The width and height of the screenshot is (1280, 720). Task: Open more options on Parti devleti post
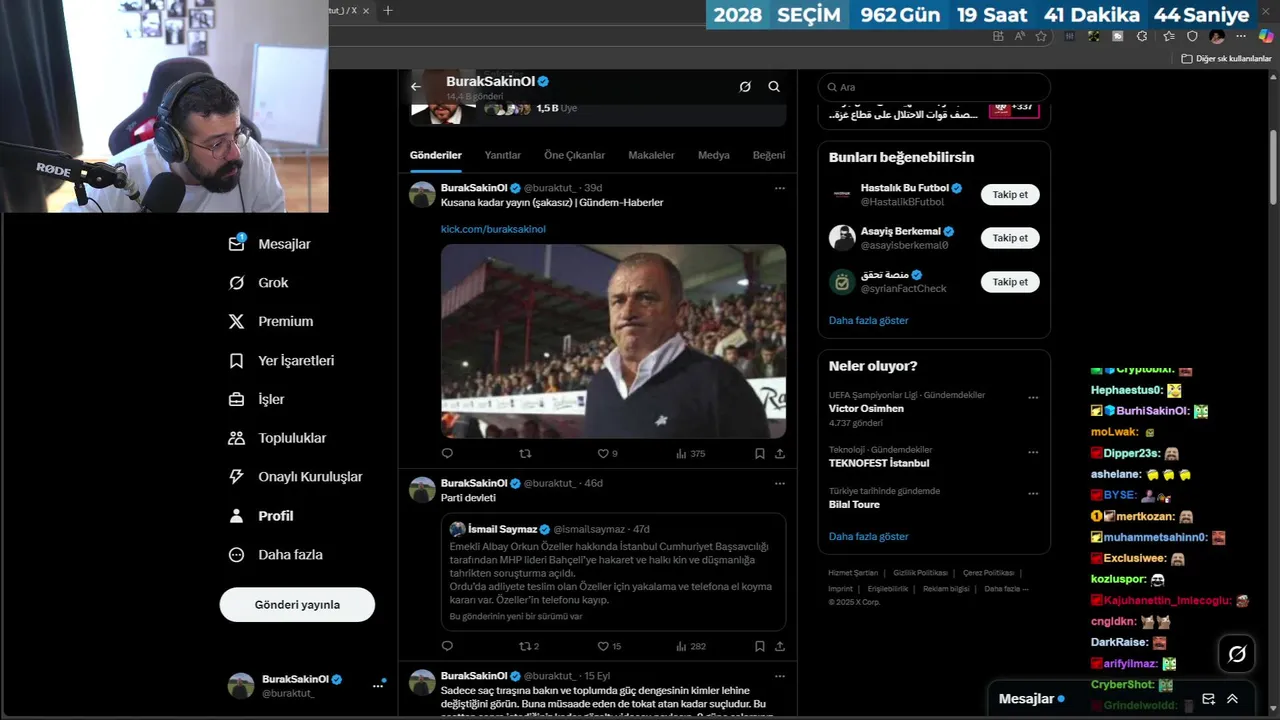pyautogui.click(x=780, y=483)
